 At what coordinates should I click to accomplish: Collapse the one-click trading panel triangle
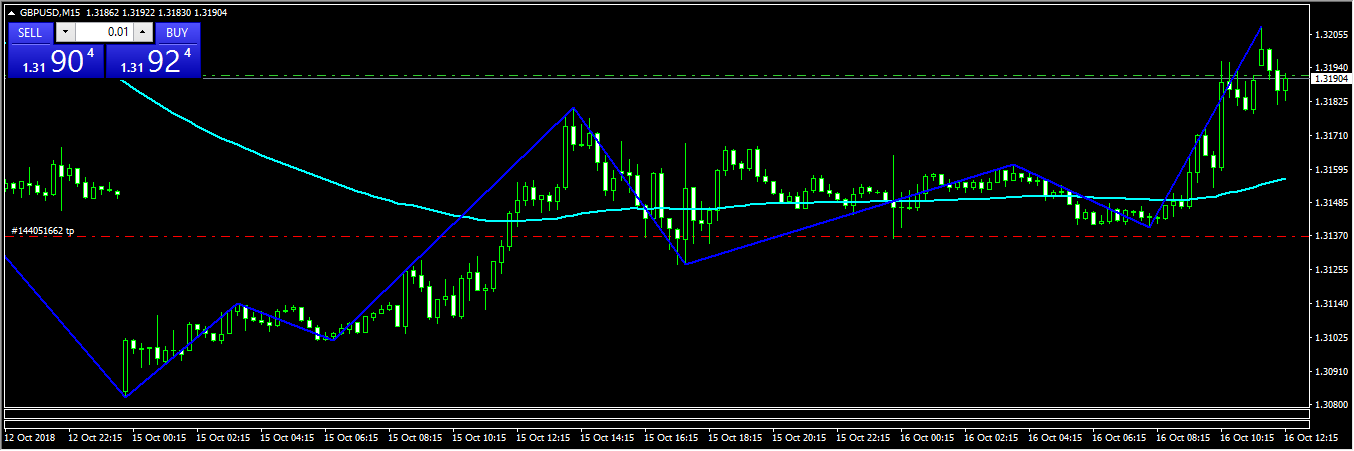[12, 12]
